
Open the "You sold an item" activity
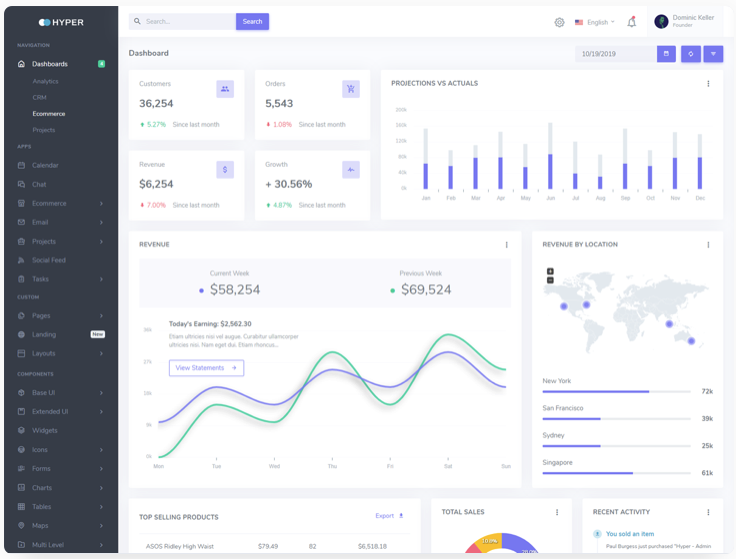coord(629,534)
